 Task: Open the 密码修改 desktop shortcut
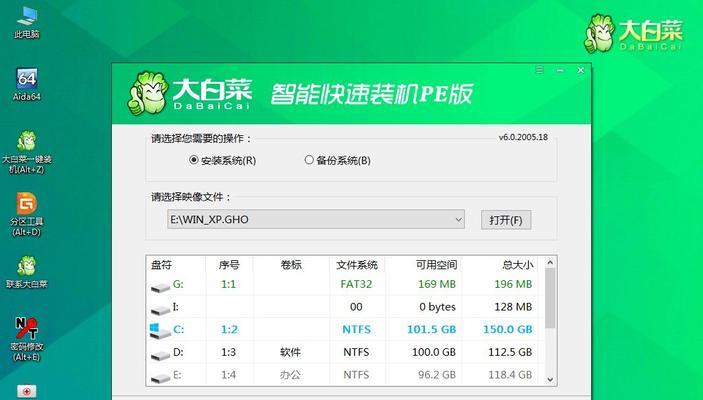tap(27, 339)
